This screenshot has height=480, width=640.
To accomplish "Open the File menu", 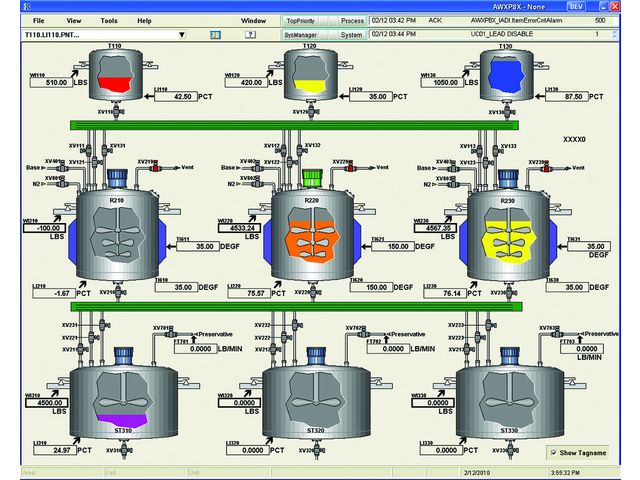I will click(x=38, y=21).
